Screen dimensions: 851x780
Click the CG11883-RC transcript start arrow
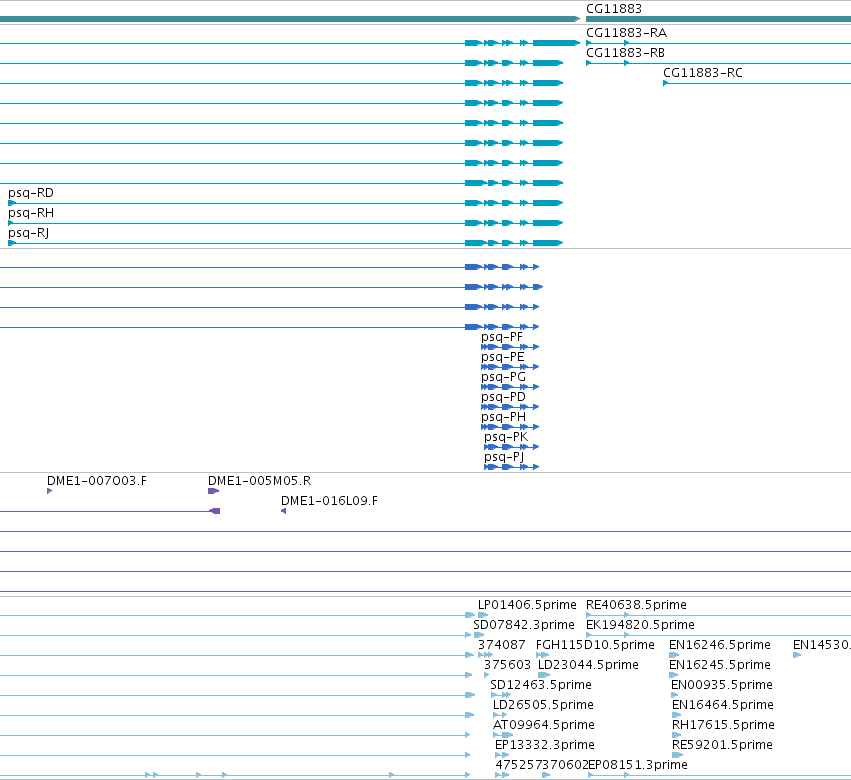[x=666, y=83]
